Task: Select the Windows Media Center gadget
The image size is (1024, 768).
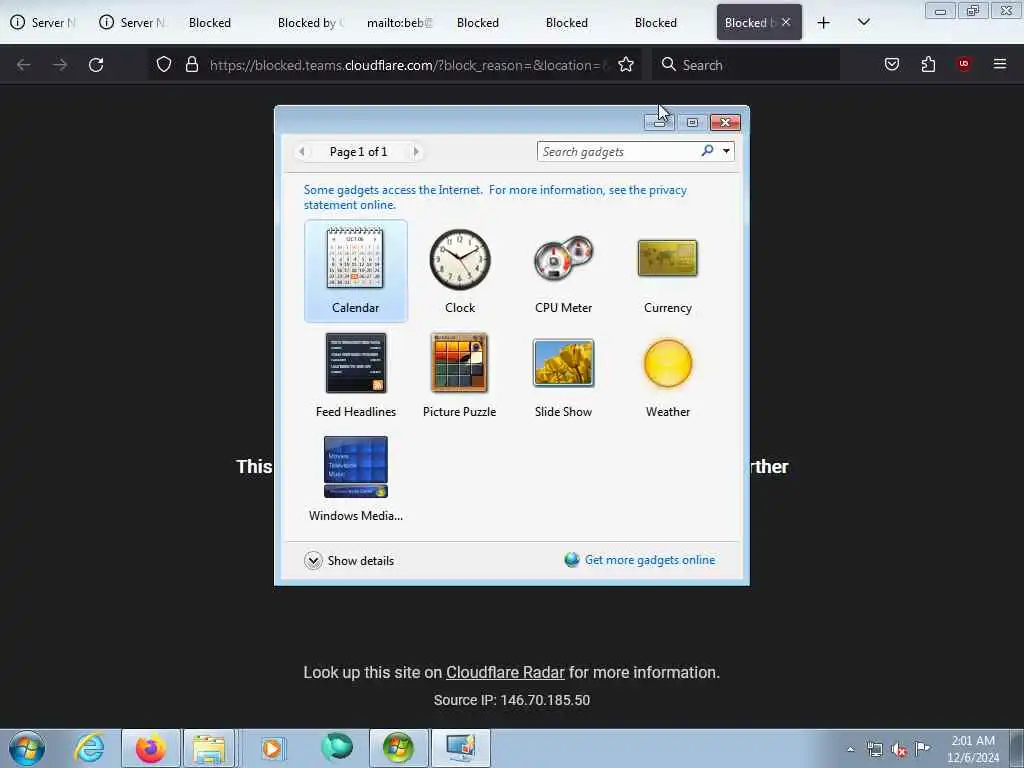Action: coord(355,479)
